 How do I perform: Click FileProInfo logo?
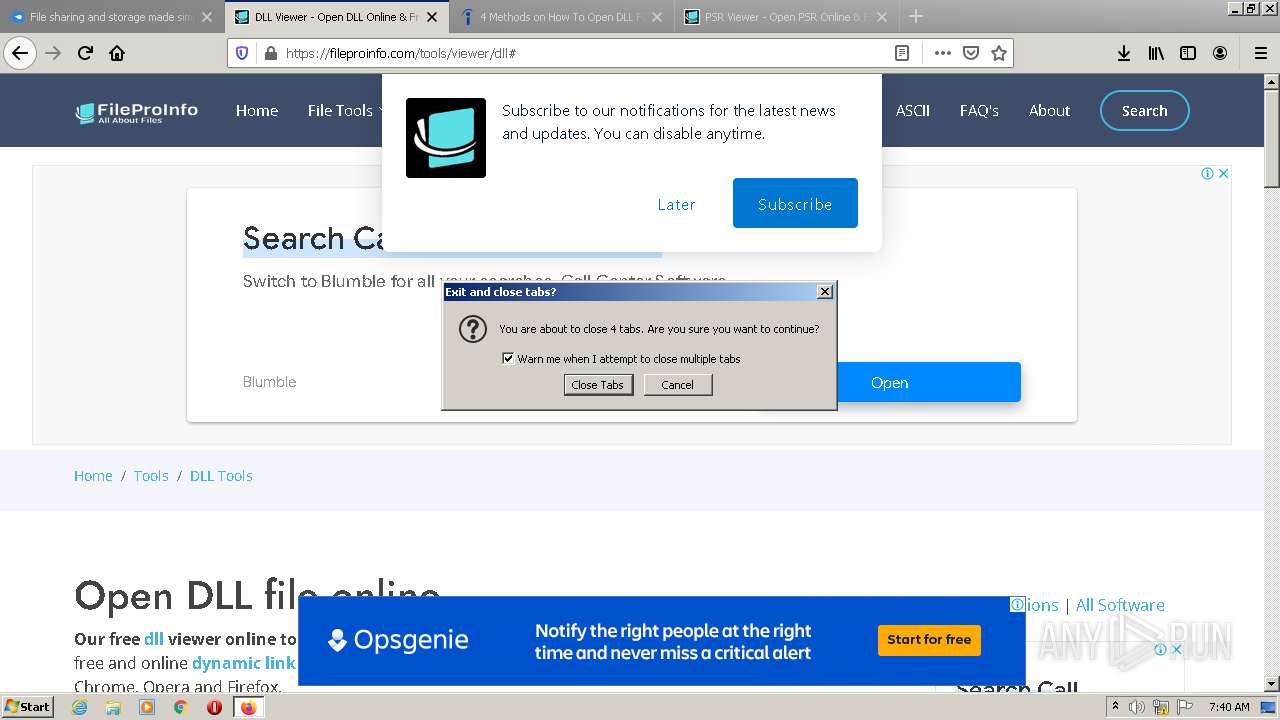coord(137,113)
